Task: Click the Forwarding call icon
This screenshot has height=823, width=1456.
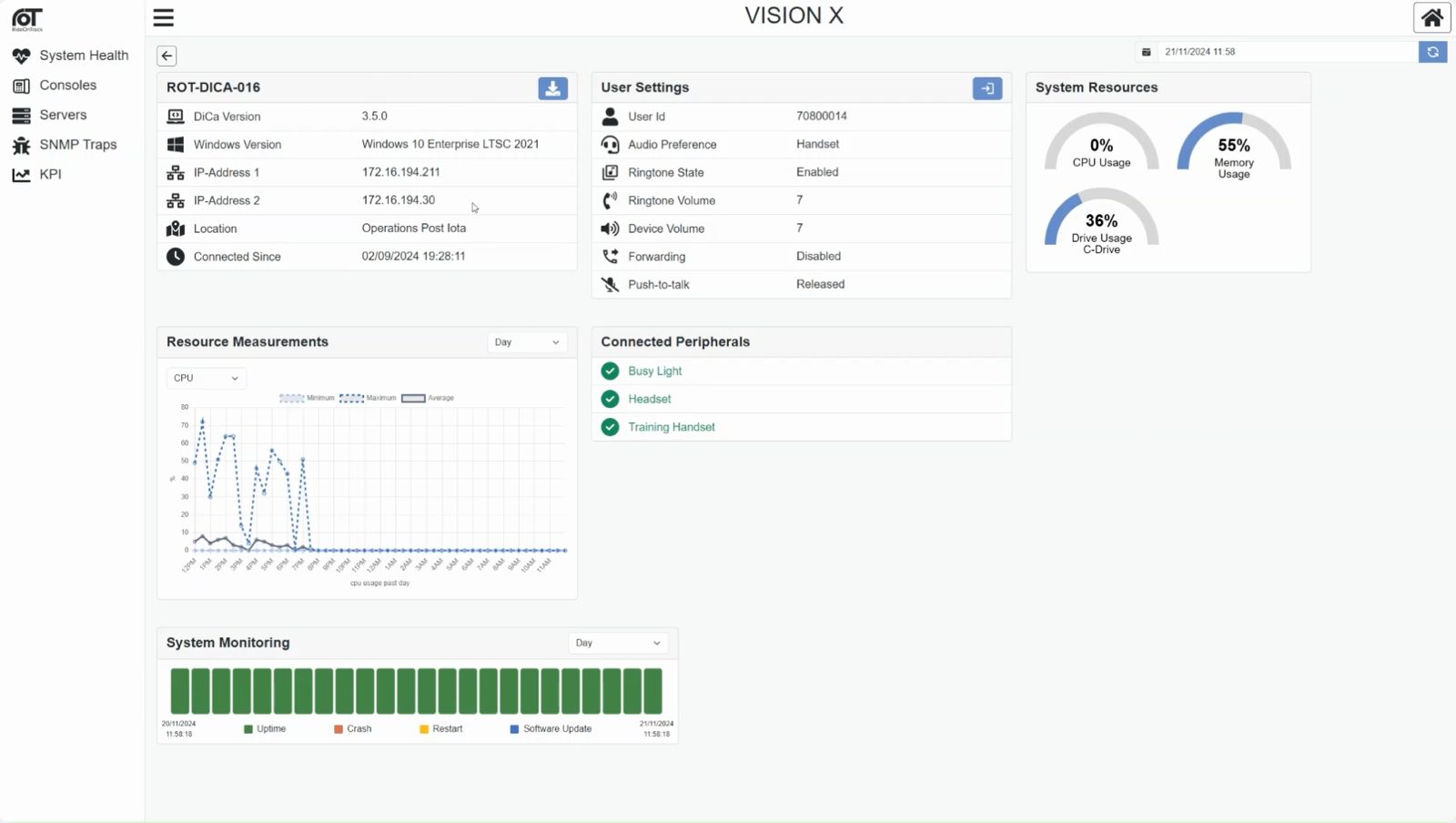Action: pos(611,257)
